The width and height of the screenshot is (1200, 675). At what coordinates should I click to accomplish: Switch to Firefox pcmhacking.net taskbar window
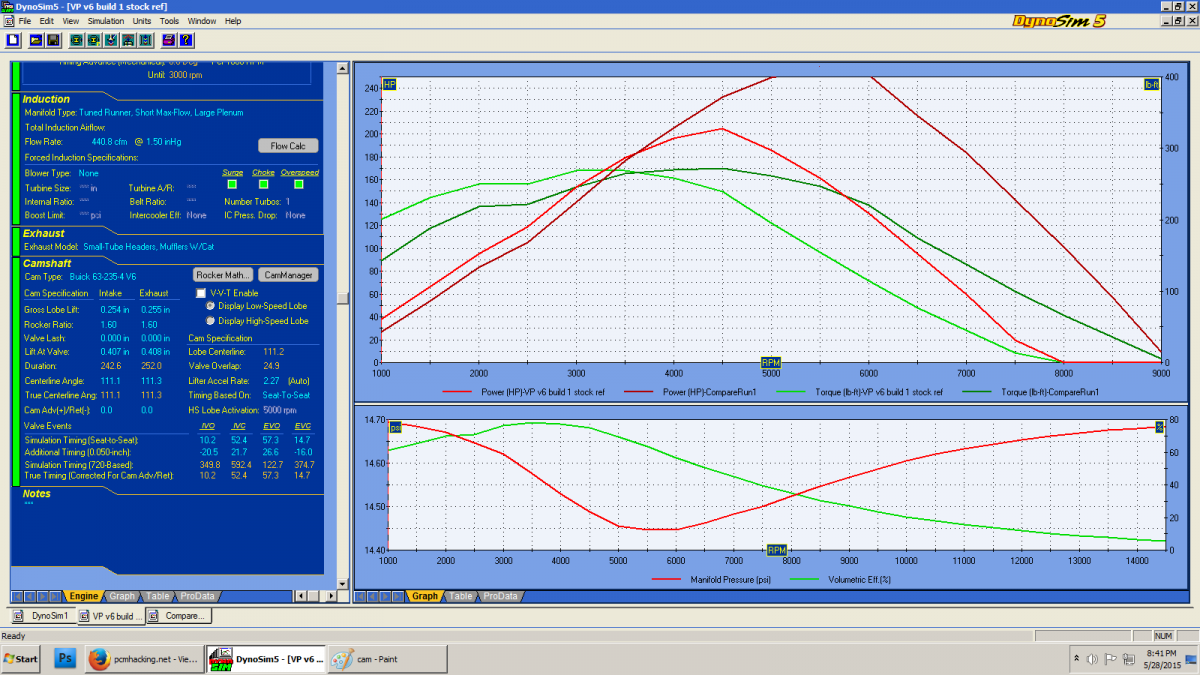[143, 659]
